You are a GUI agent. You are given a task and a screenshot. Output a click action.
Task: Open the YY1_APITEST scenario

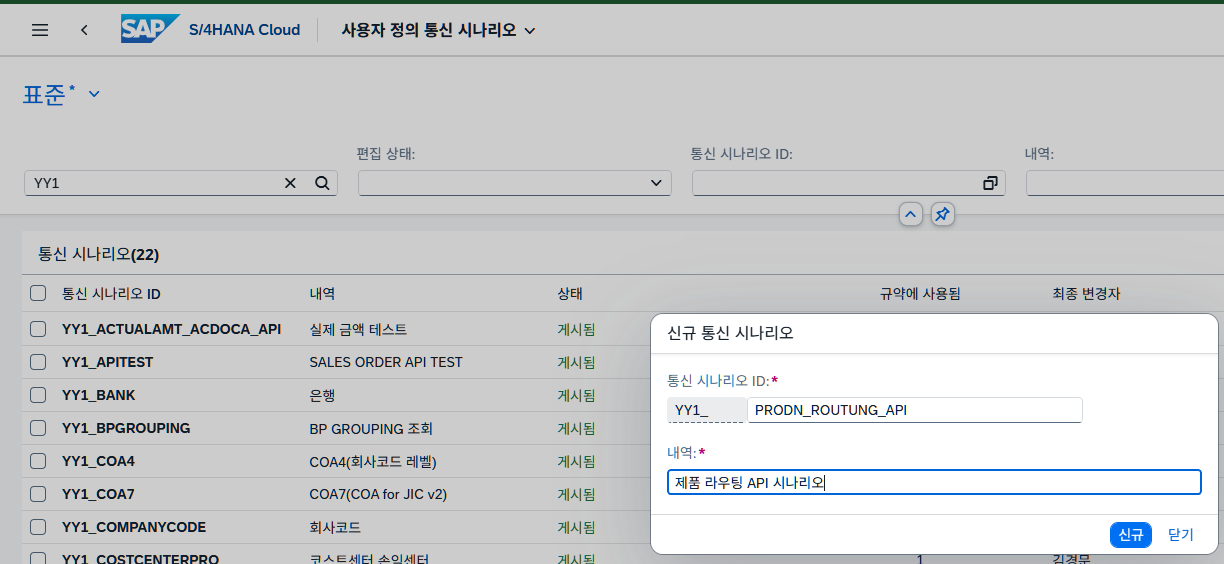pos(107,361)
